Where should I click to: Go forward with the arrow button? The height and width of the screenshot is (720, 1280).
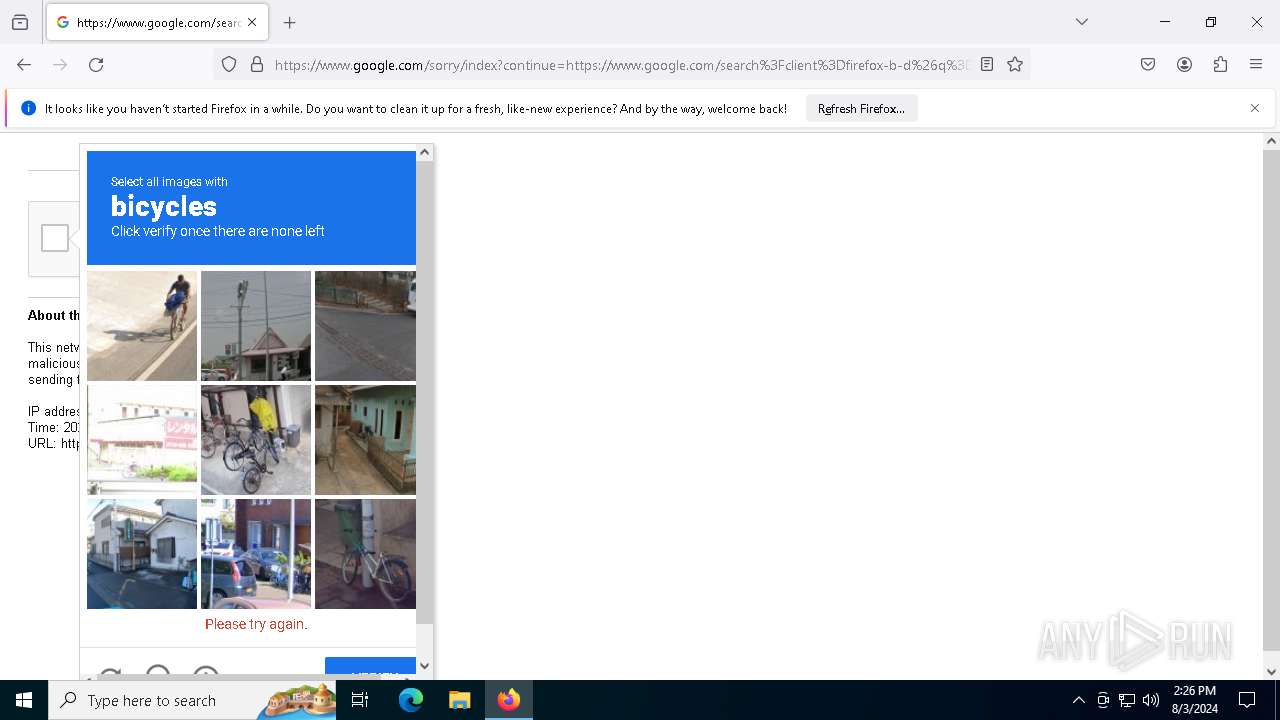tap(60, 64)
